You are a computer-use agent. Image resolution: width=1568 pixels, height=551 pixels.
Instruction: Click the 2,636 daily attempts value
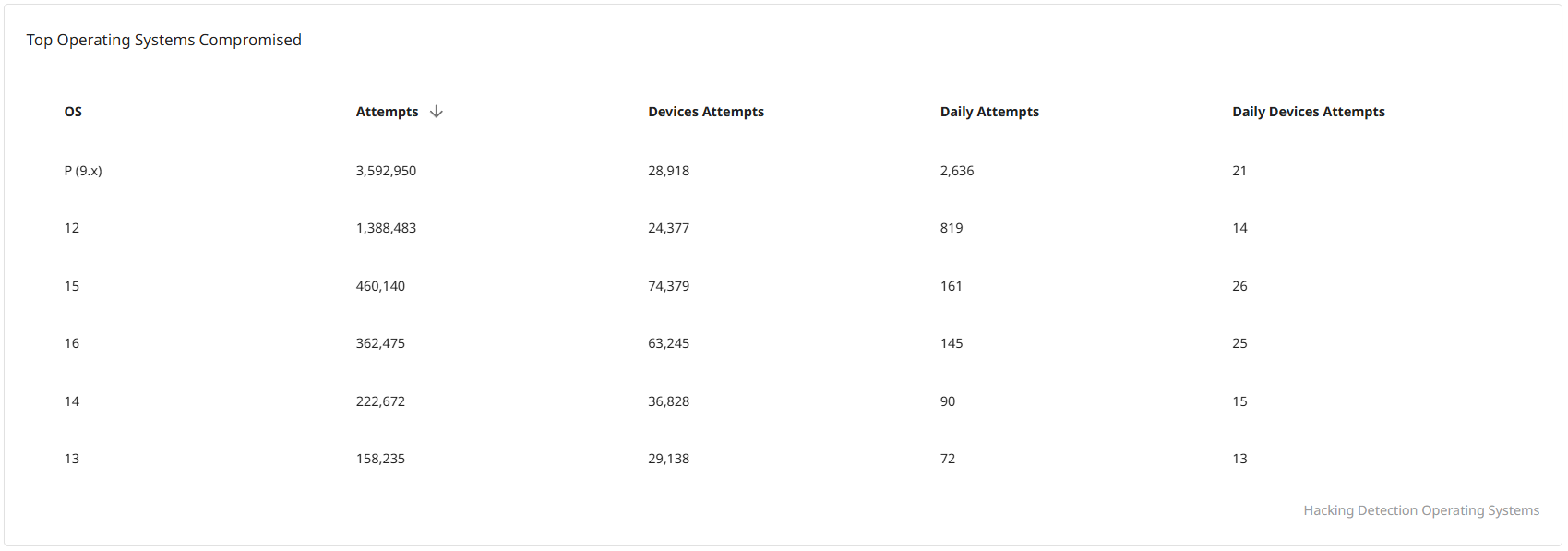[x=956, y=171]
